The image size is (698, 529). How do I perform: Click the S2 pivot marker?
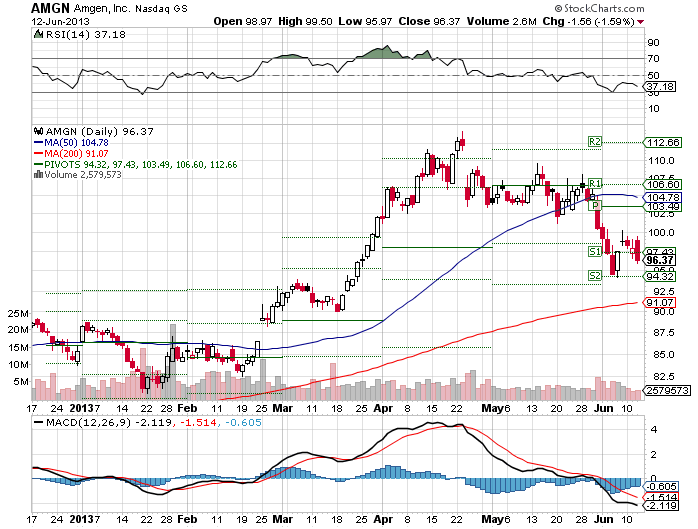[595, 276]
